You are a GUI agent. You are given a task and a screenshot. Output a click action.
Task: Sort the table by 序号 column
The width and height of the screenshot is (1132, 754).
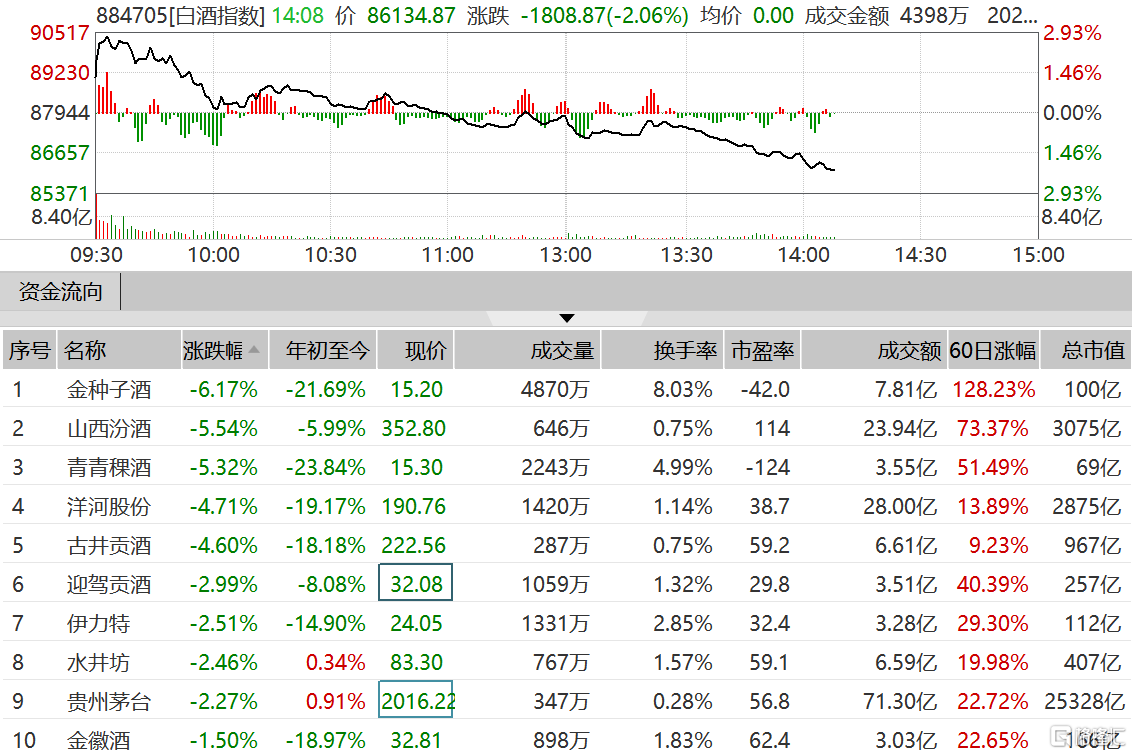(30, 350)
